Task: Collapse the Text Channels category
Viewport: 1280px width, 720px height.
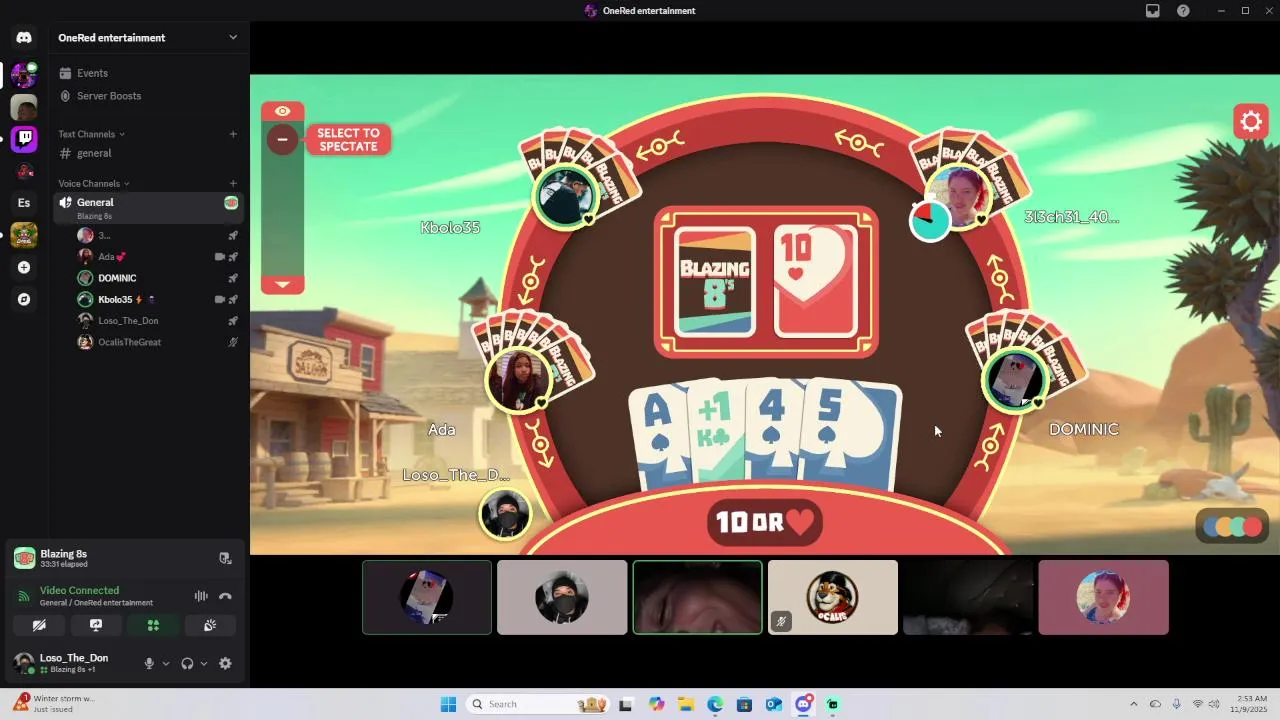Action: point(91,134)
